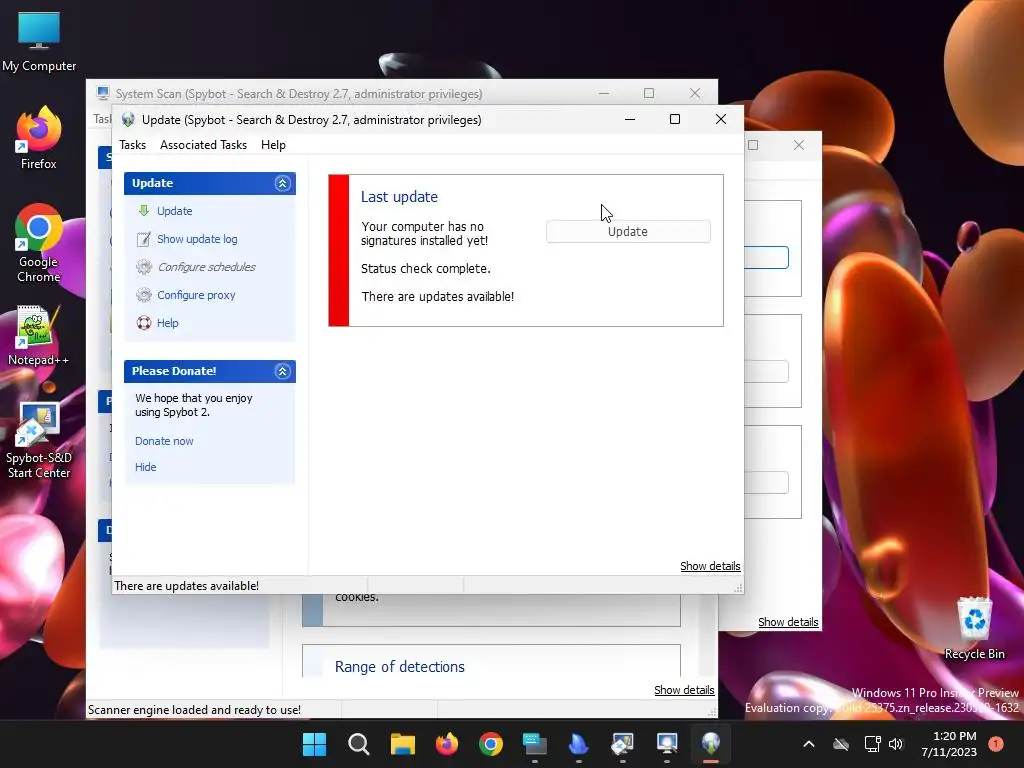This screenshot has height=768, width=1024.
Task: Click the Help link in Update sidebar
Action: click(x=167, y=323)
